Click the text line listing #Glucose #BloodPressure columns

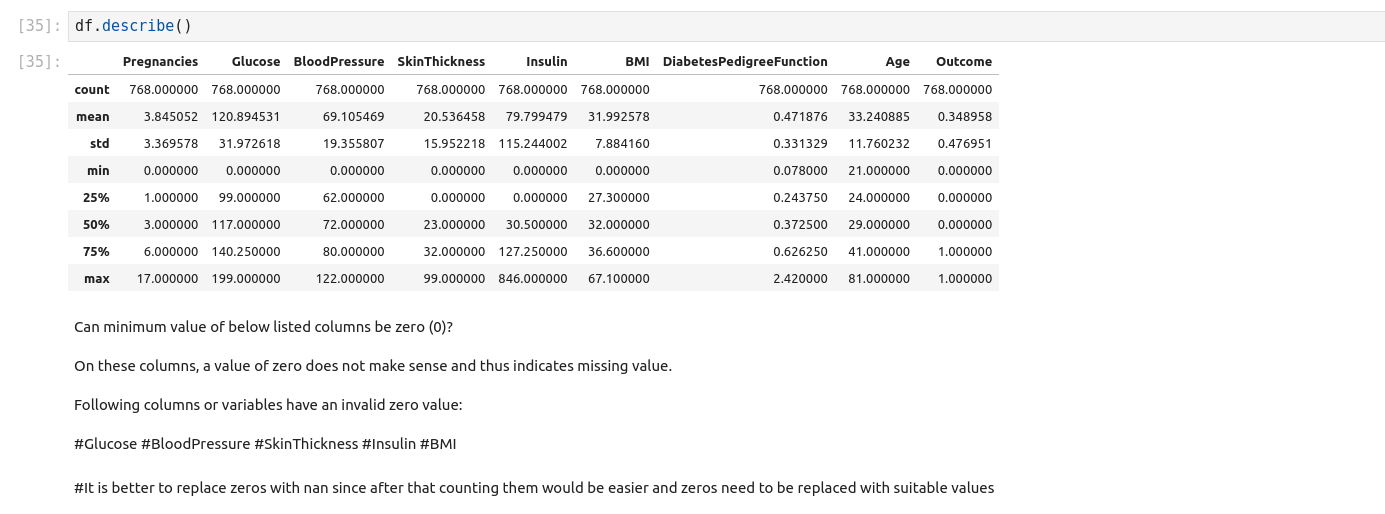coord(265,444)
